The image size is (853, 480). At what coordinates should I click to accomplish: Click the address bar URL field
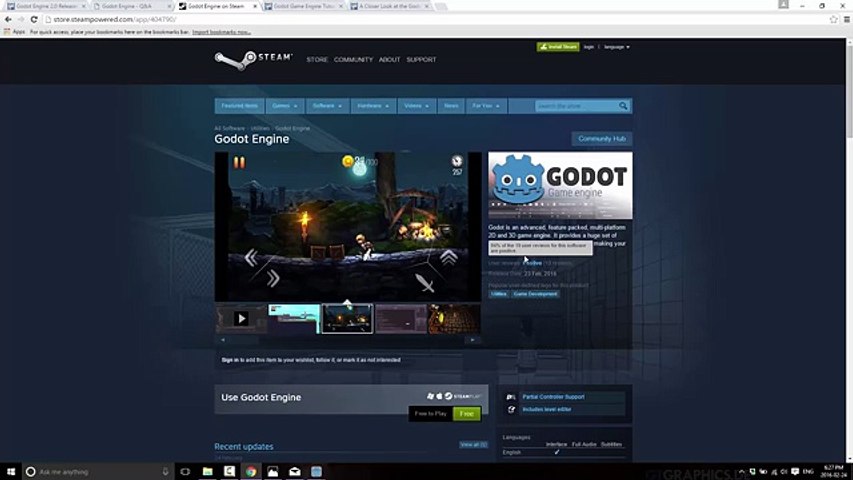[x=435, y=19]
